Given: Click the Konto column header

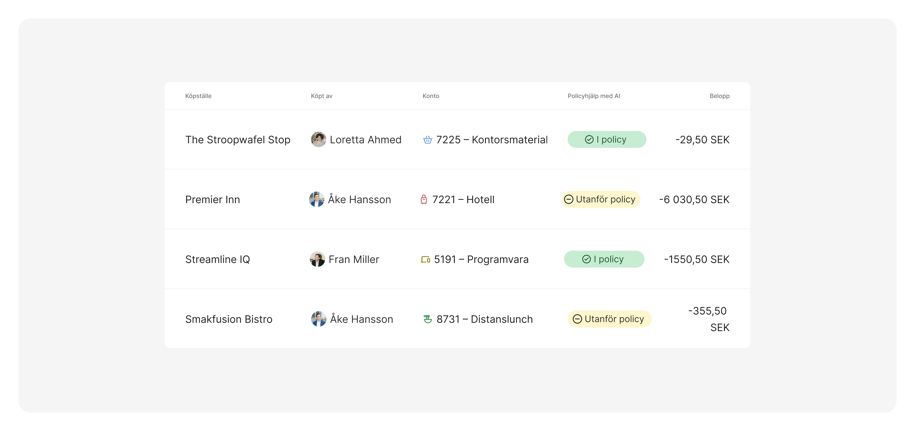Looking at the screenshot, I should click(430, 96).
